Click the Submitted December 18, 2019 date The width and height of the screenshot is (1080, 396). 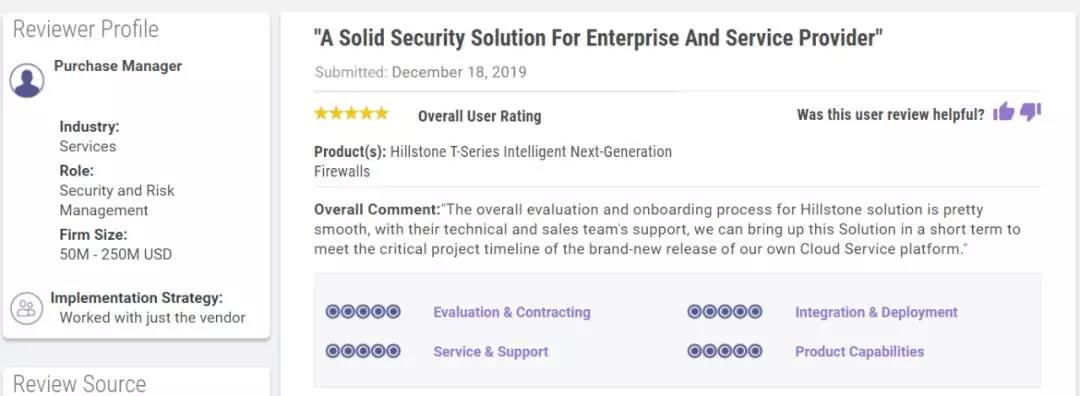[x=421, y=72]
